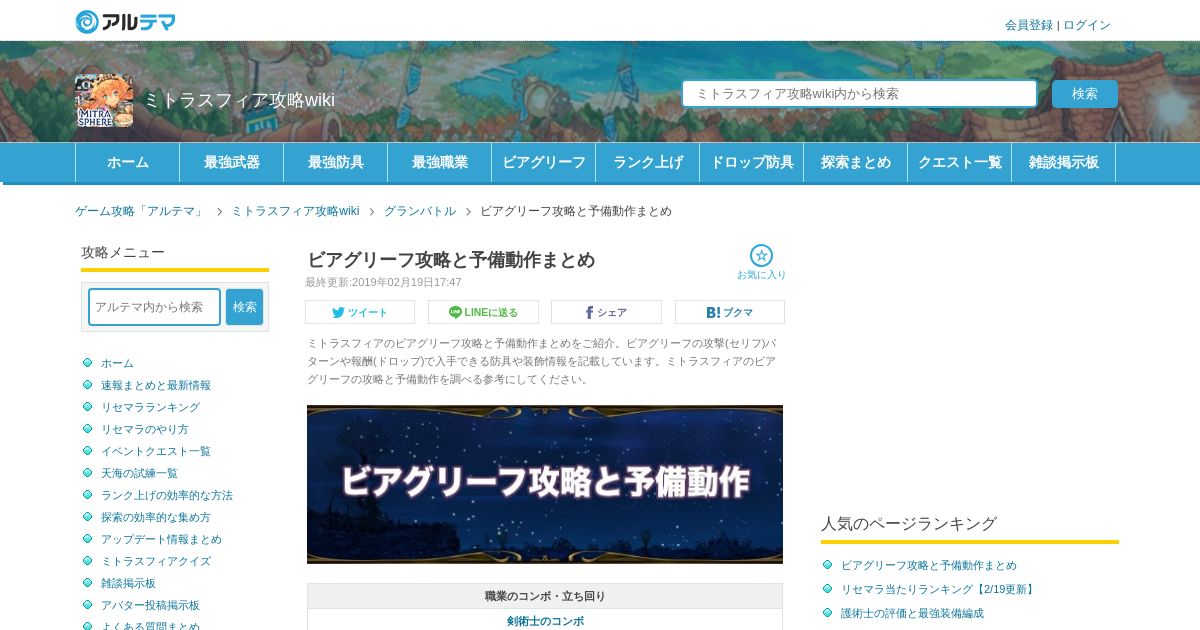Image resolution: width=1200 pixels, height=630 pixels.
Task: Open sidebar link ミトラスフィアクイズ
Action: point(156,561)
